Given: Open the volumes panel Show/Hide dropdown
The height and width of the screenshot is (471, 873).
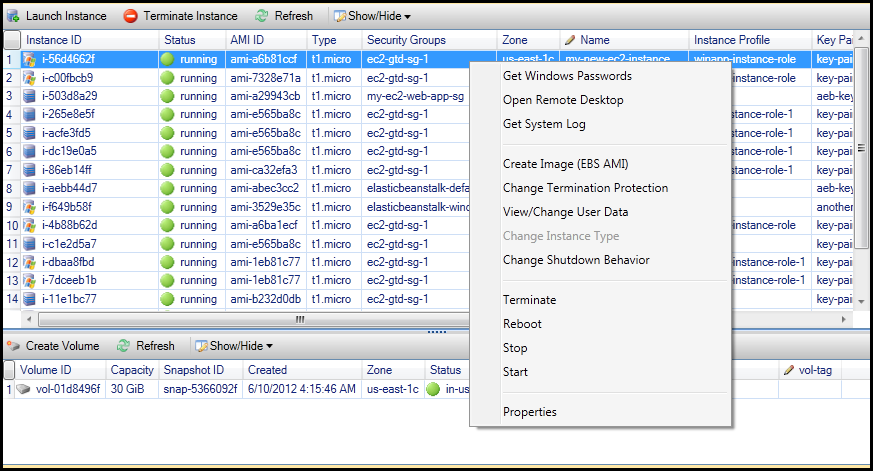Looking at the screenshot, I should [x=234, y=346].
